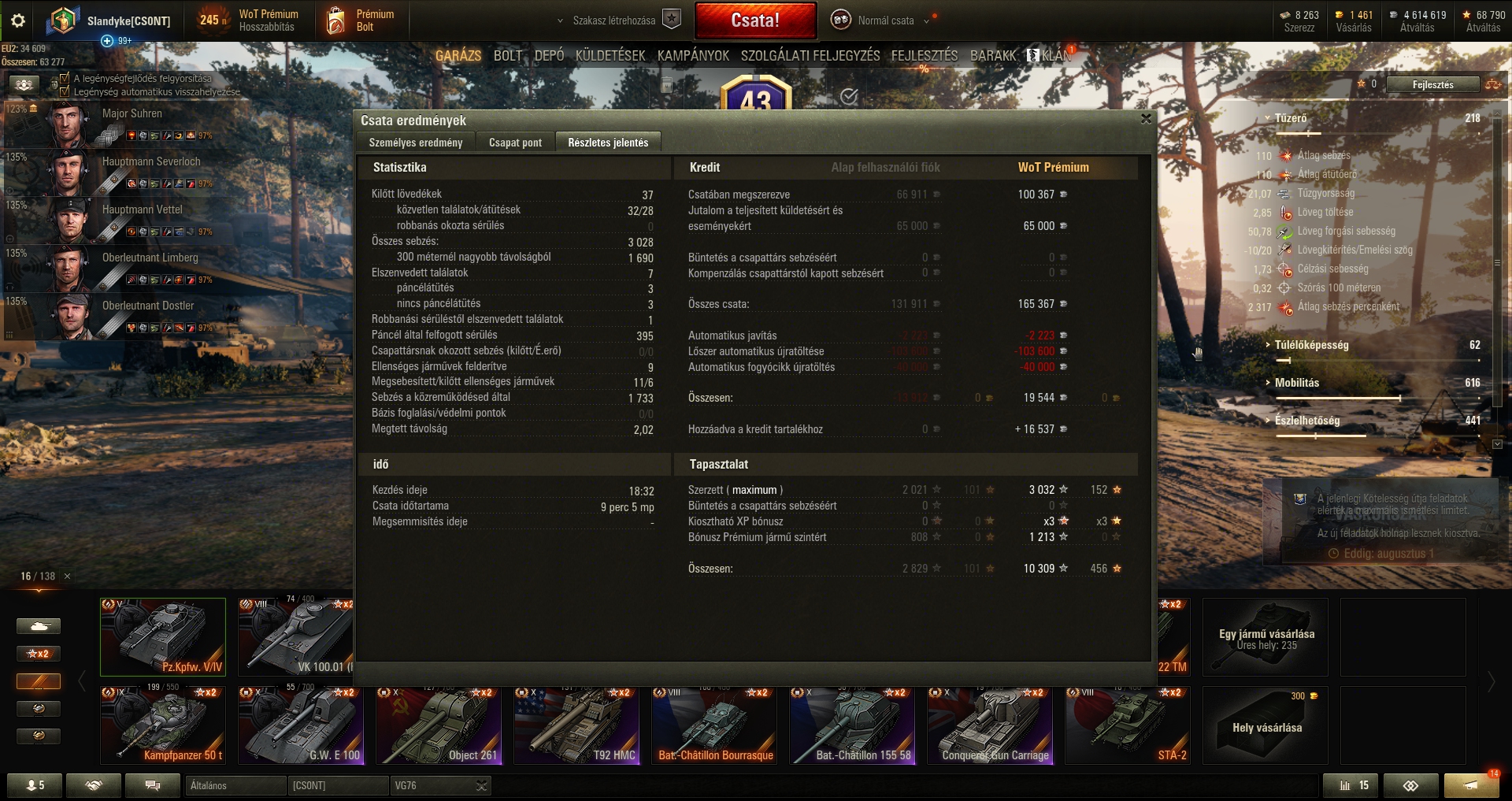Open the notifications megaphone button
1512x801 pixels.
pyautogui.click(x=1471, y=785)
